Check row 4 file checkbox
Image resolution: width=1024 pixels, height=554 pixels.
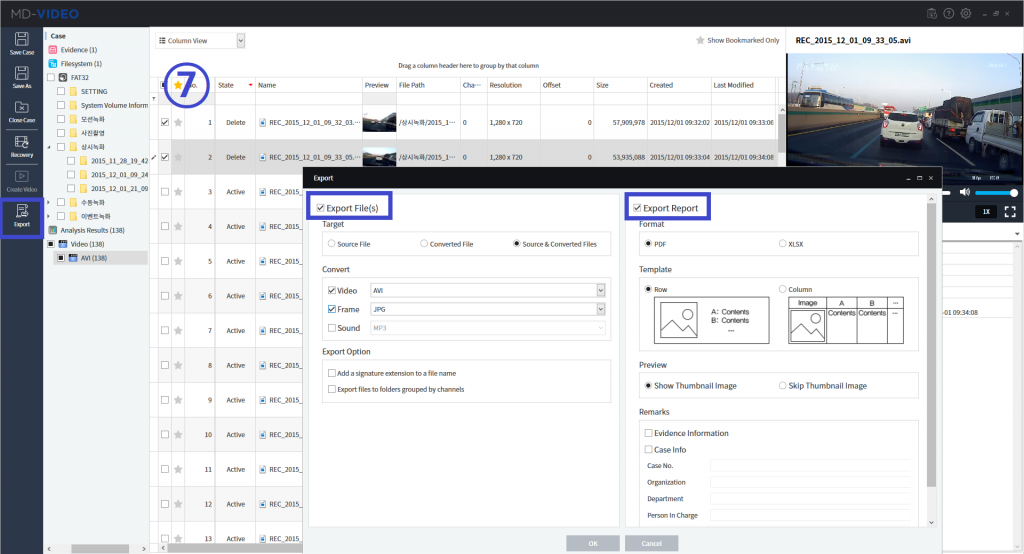pyautogui.click(x=165, y=226)
